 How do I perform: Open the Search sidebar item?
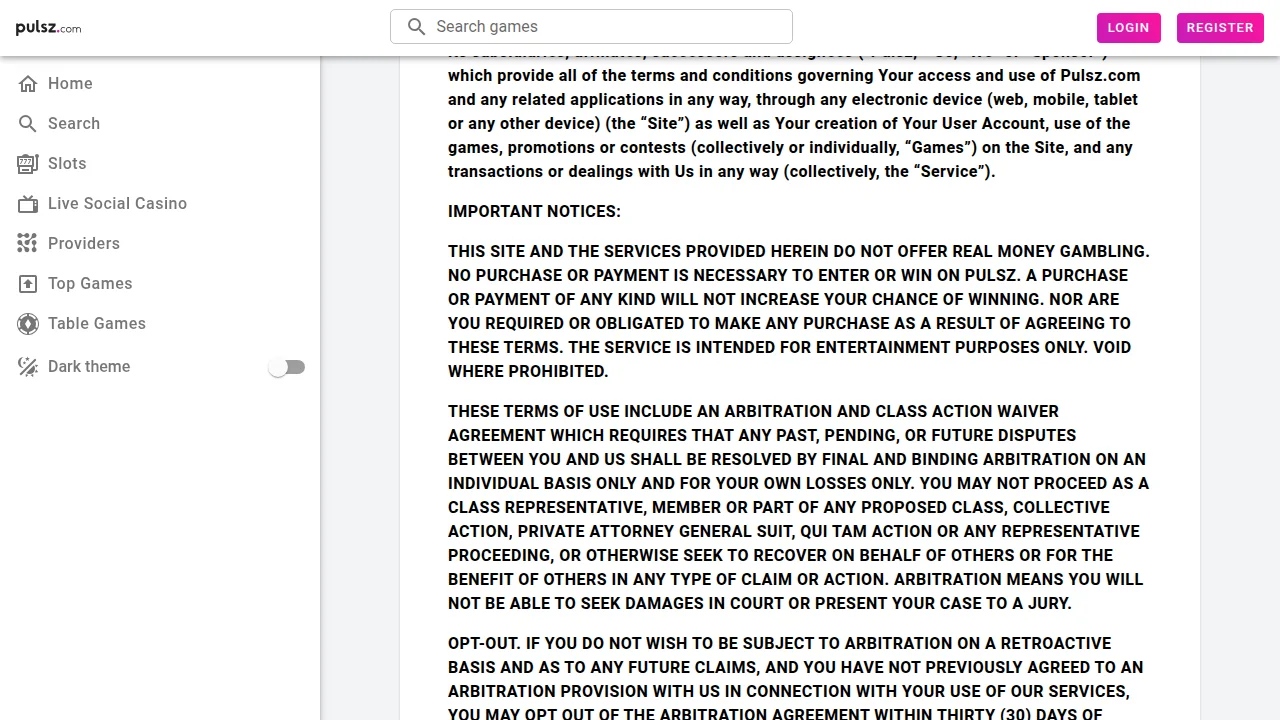point(160,124)
